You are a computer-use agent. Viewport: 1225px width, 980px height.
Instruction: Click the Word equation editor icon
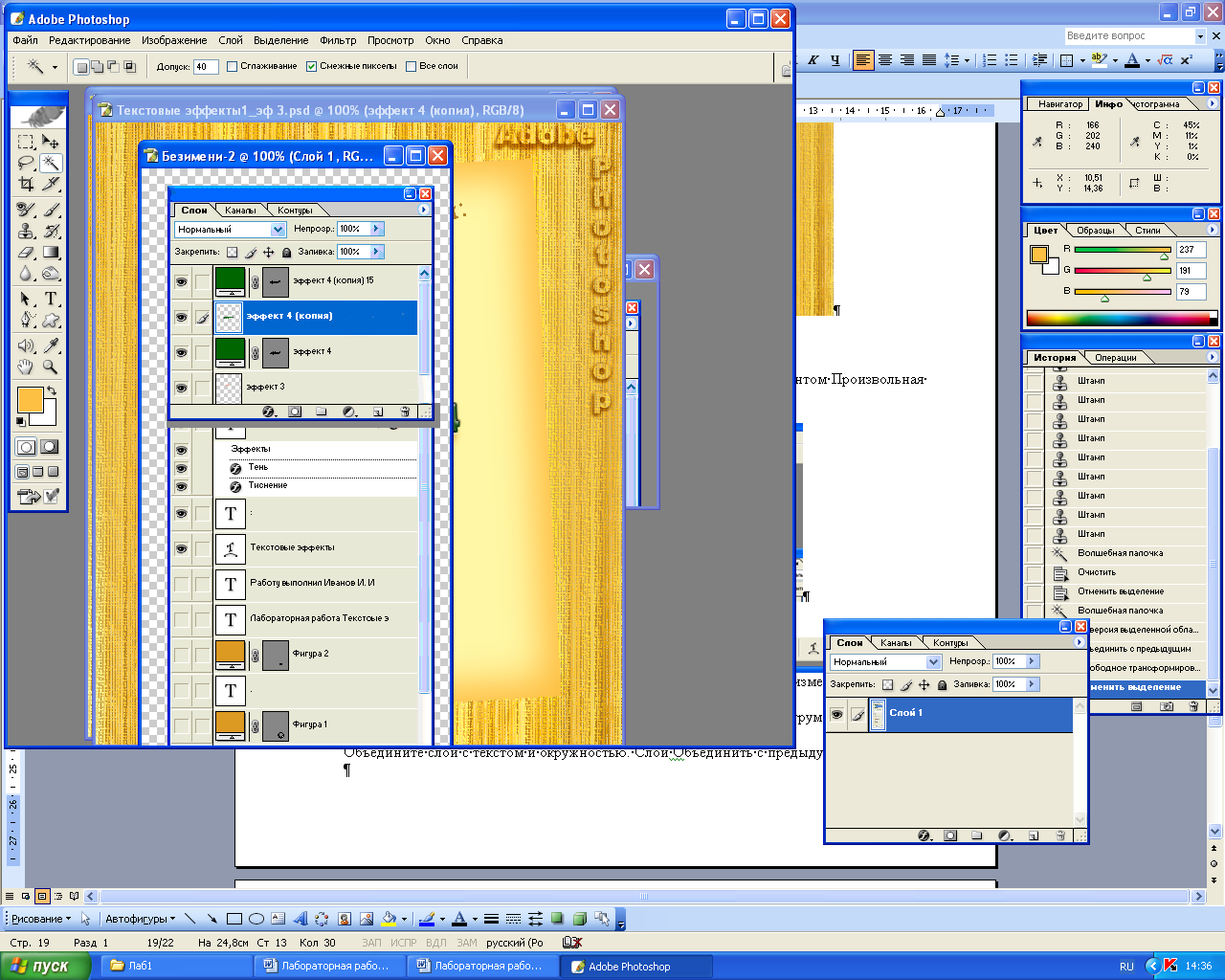tap(1164, 60)
